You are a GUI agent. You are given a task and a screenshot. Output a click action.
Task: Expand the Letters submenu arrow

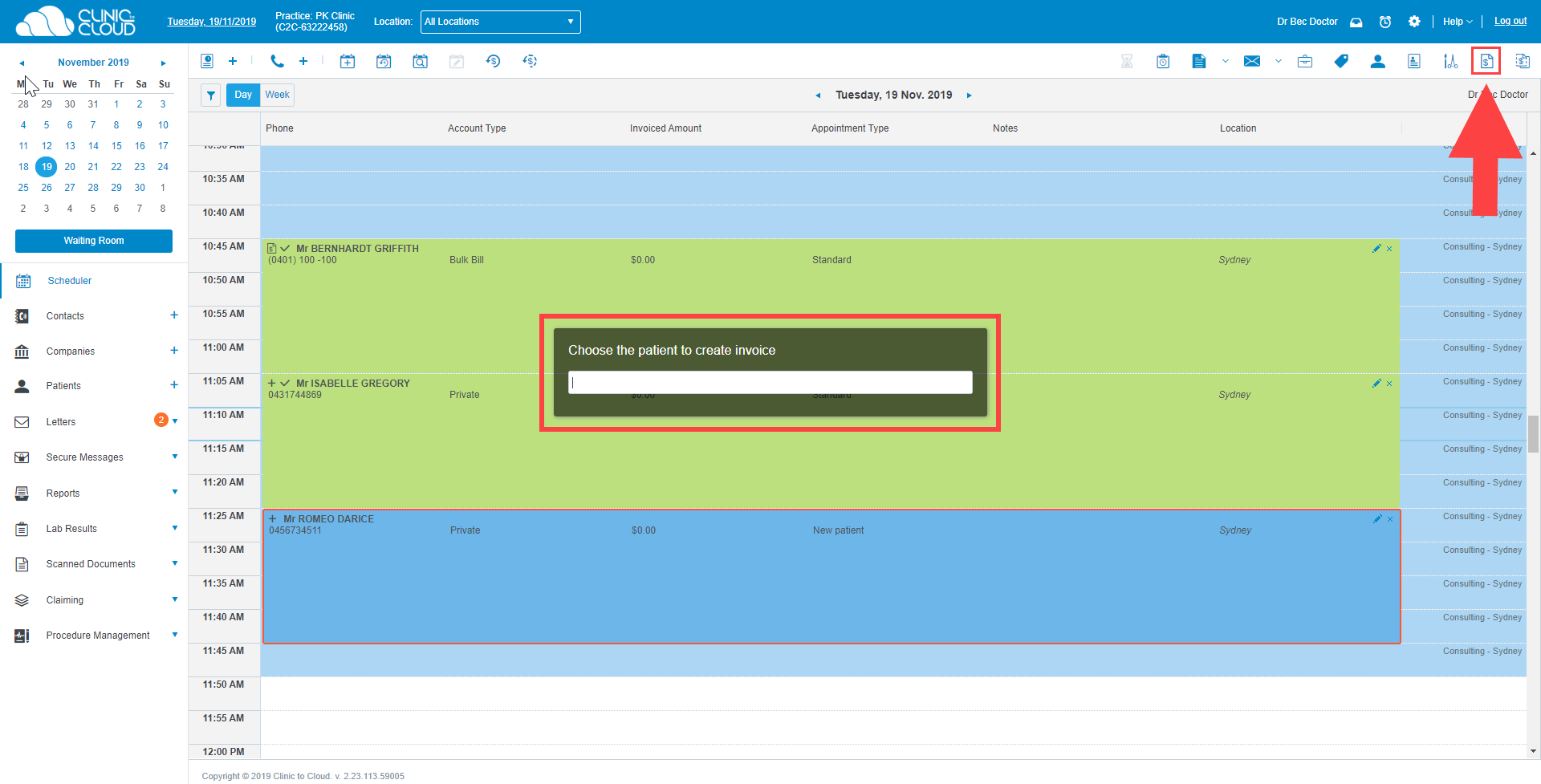point(175,421)
